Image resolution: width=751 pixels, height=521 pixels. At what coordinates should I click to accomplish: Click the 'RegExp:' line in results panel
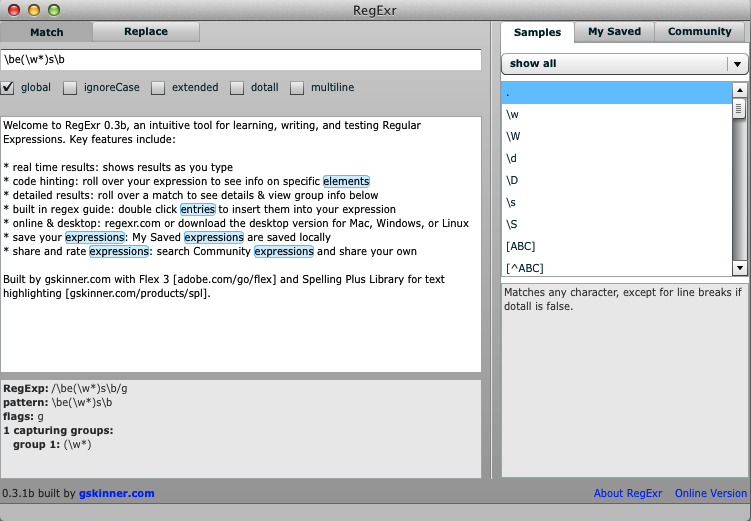point(65,388)
